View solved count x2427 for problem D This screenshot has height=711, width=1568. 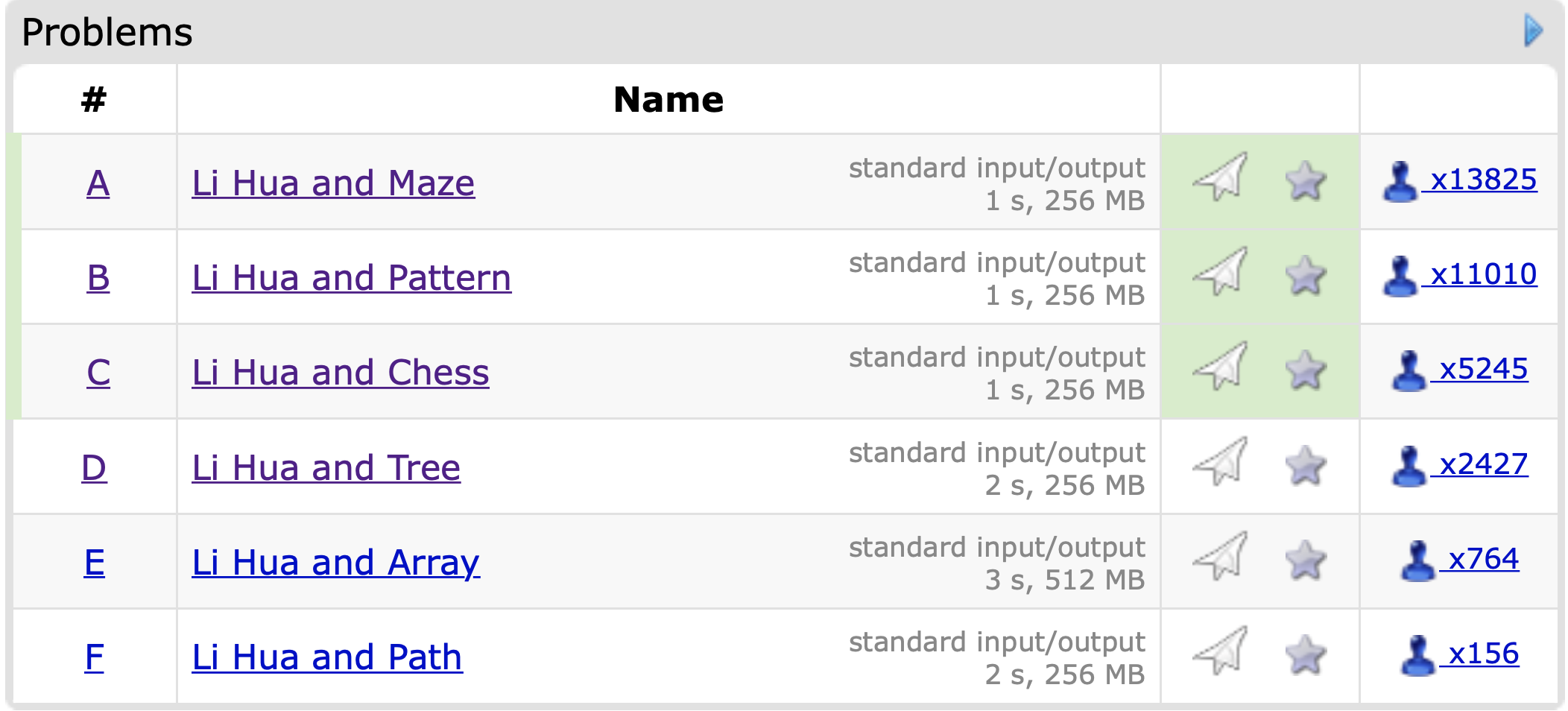pos(1484,464)
